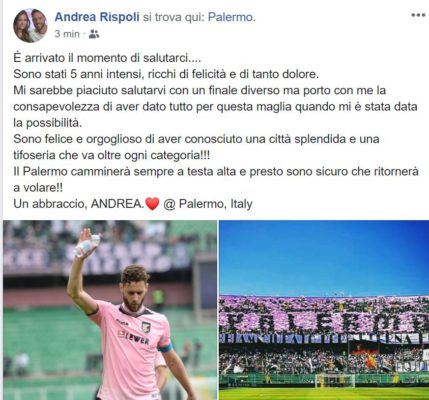Viewport: 429px width, 400px height.
Task: Open Andrea Rispoli's profile picture
Action: click(30, 25)
